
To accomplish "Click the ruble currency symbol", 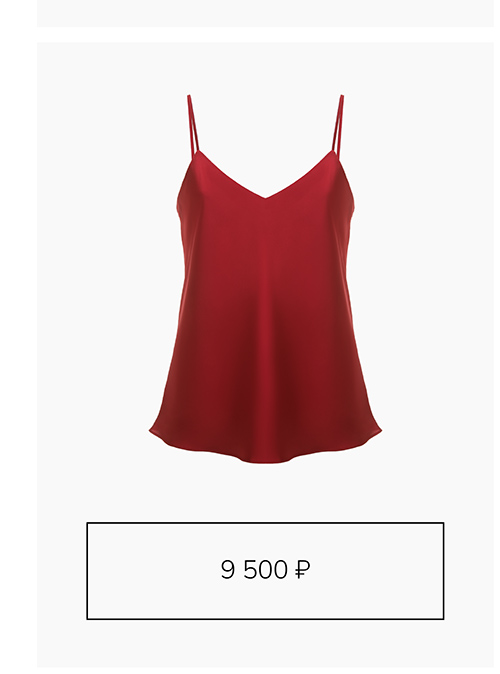I will click(x=302, y=570).
